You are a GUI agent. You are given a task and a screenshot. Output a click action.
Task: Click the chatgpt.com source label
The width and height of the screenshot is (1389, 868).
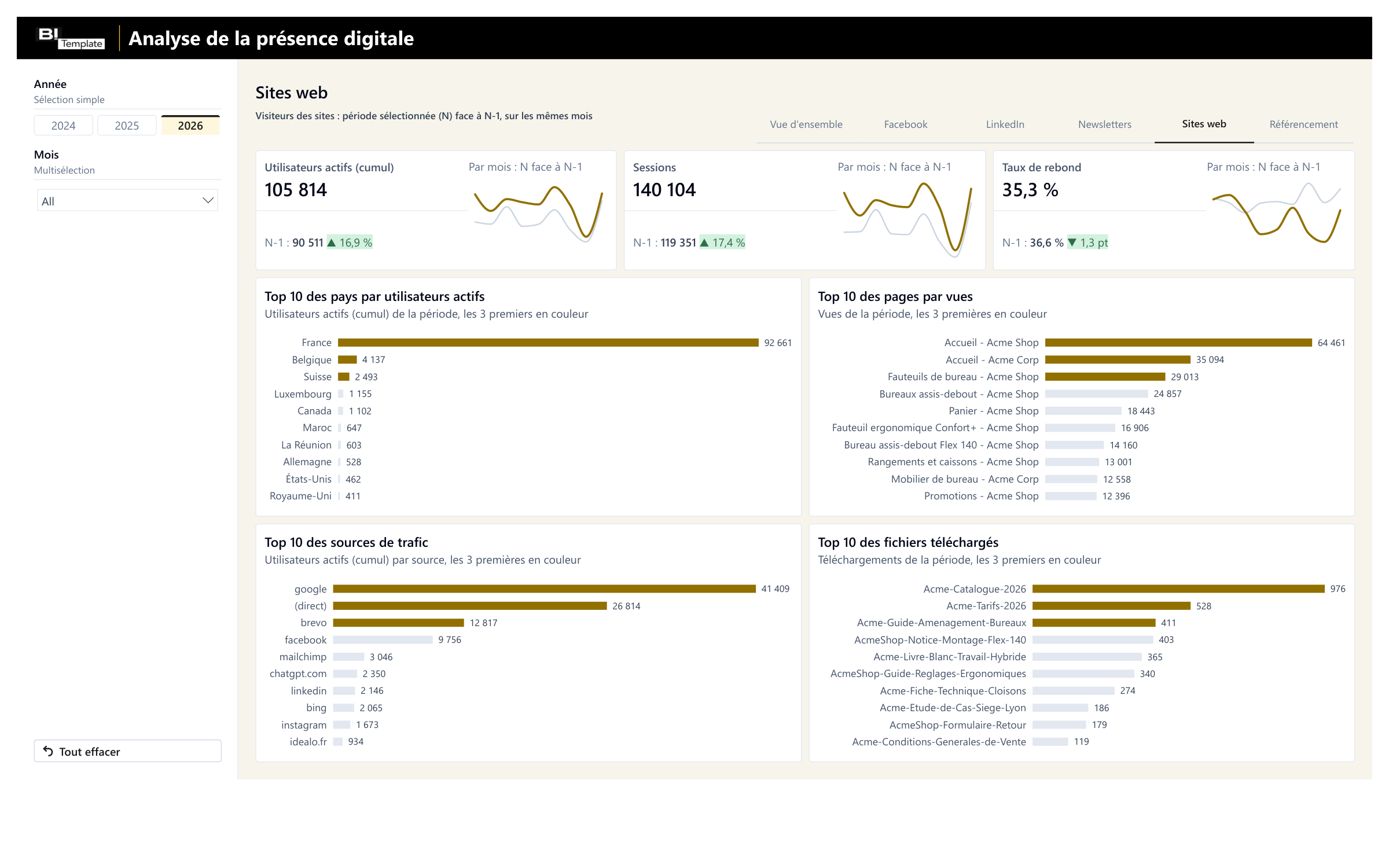coord(298,674)
